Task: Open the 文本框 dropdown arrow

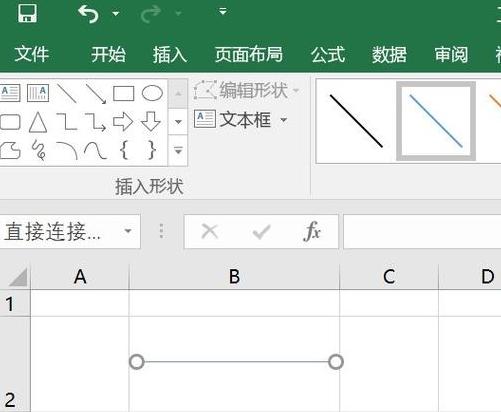Action: [284, 120]
